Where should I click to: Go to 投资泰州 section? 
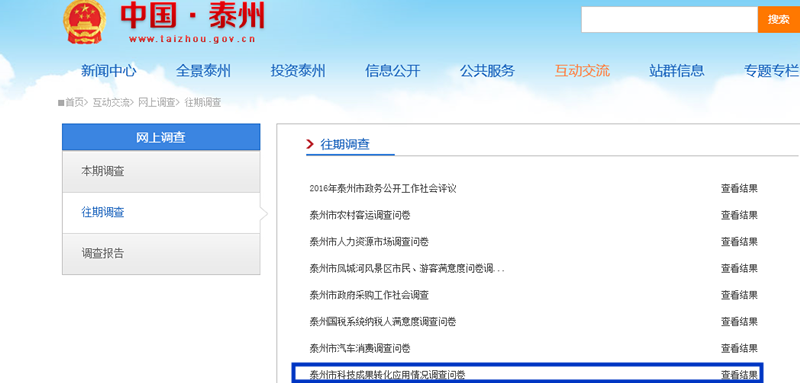coord(298,71)
